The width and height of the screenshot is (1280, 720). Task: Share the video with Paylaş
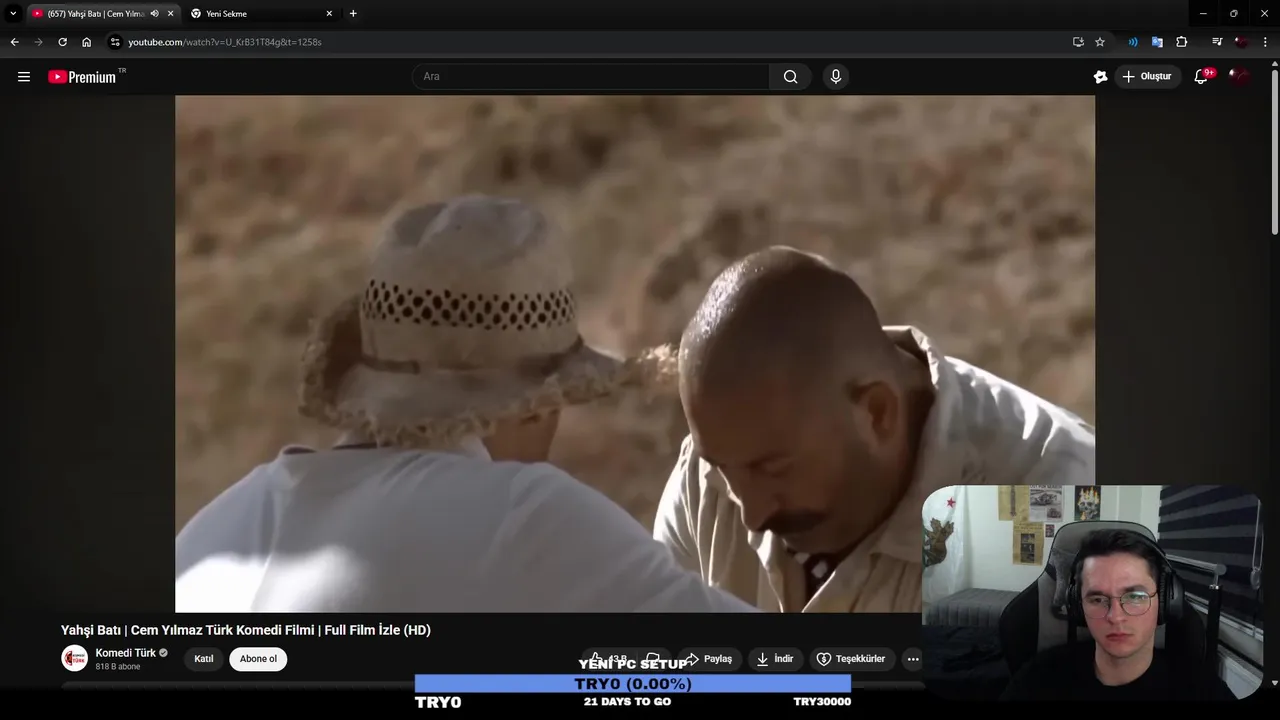pyautogui.click(x=709, y=659)
